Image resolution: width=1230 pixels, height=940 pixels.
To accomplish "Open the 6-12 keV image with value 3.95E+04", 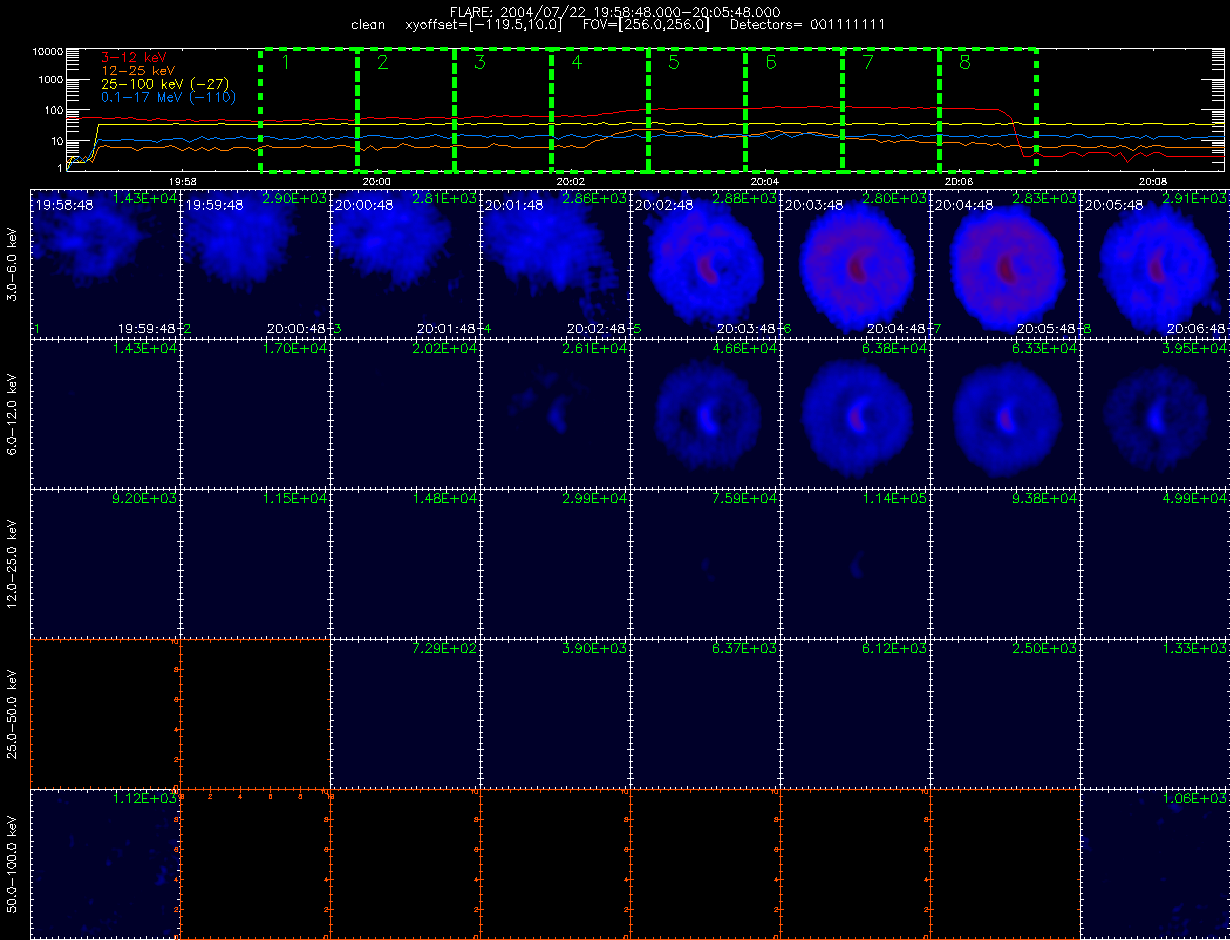I will (x=1155, y=413).
